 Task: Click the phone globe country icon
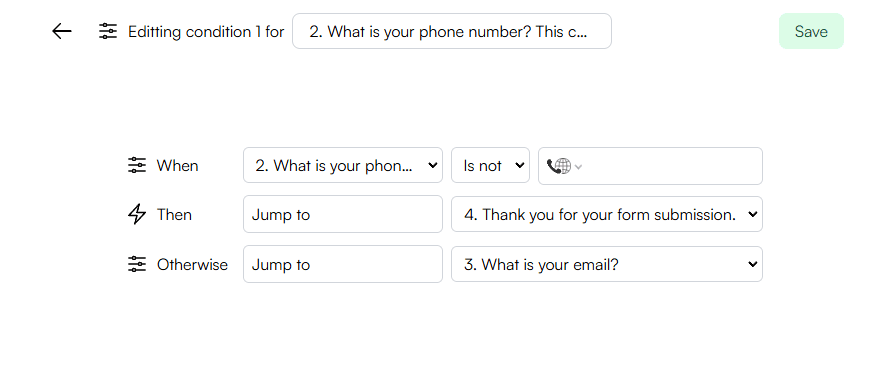[559, 166]
